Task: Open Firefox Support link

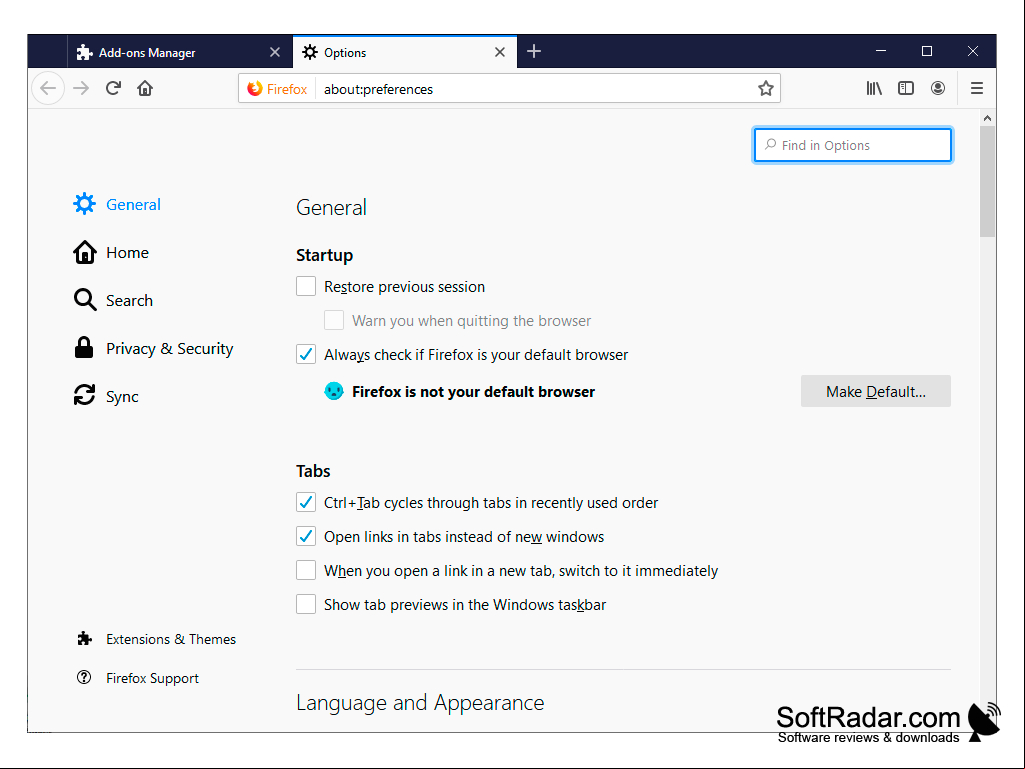Action: 152,678
